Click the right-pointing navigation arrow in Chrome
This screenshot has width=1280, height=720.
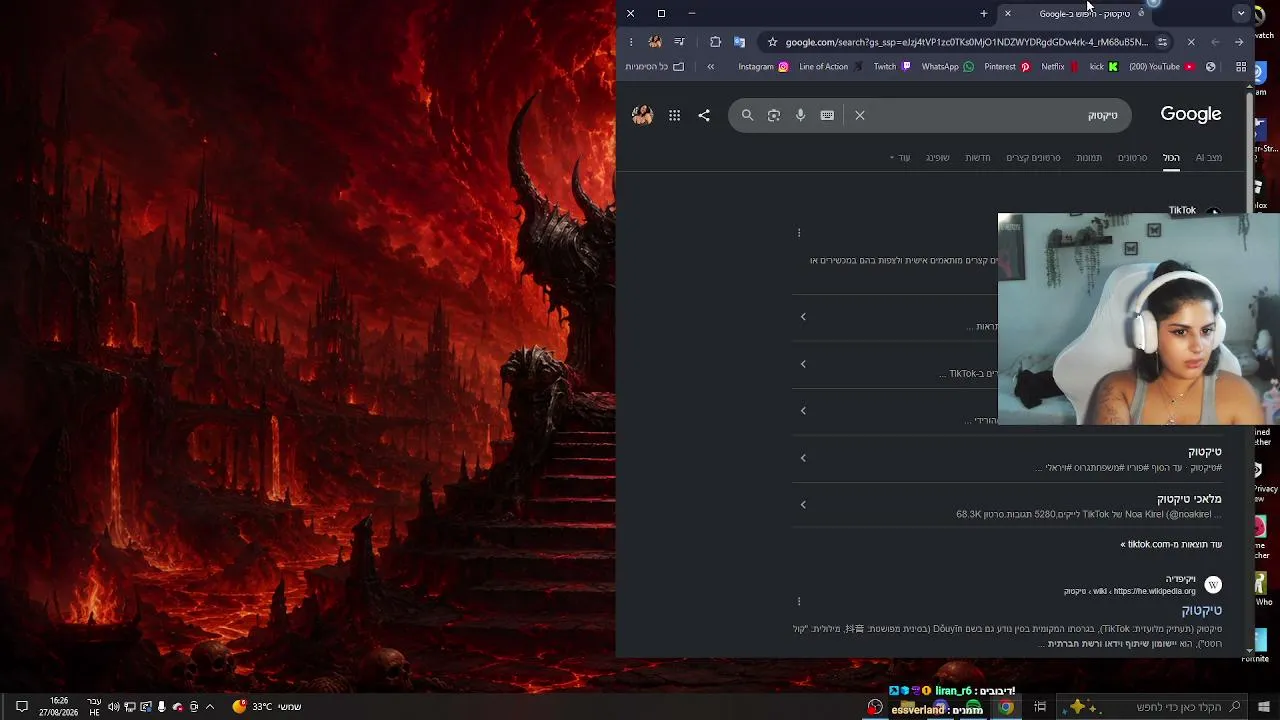point(1239,42)
